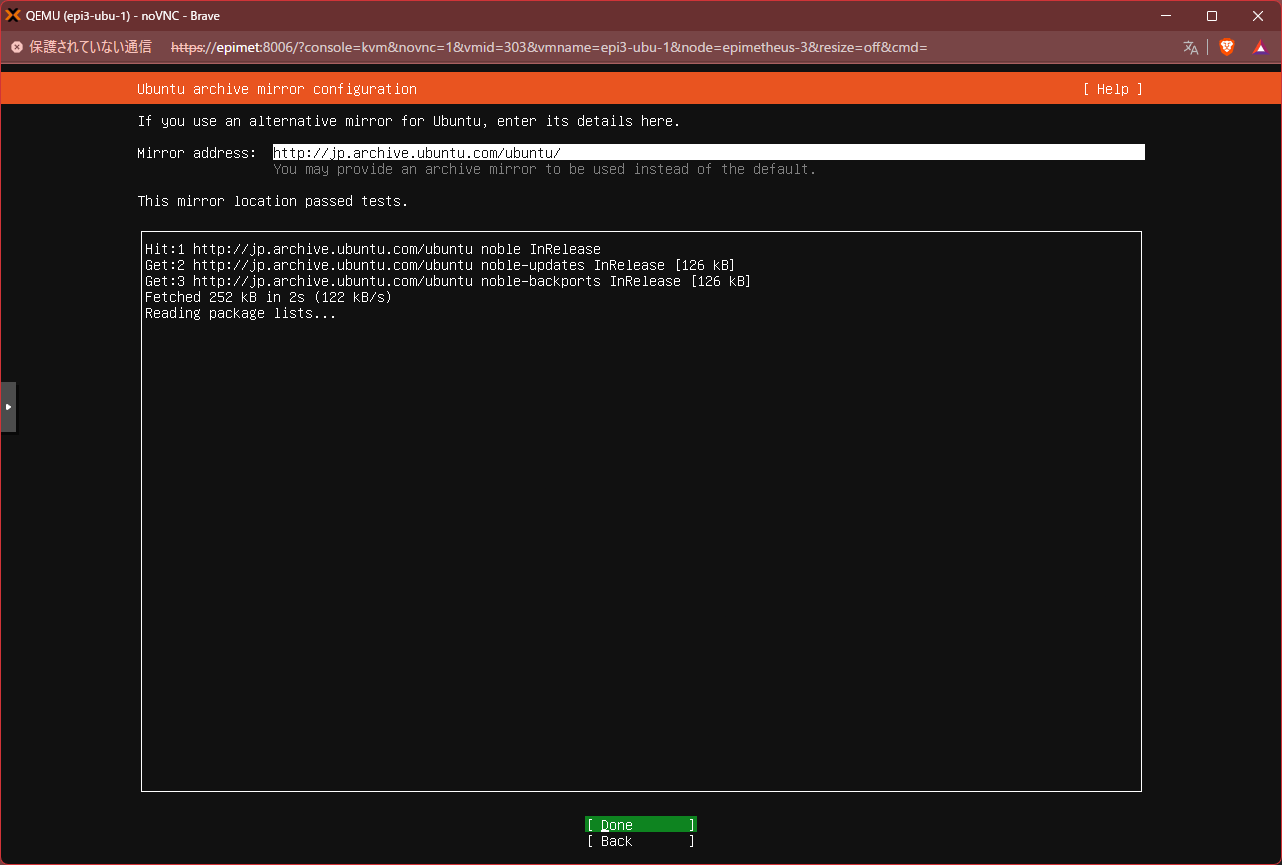Click 'Fetched 252 kB in 2s' line
The height and width of the screenshot is (865, 1282).
[x=268, y=297]
